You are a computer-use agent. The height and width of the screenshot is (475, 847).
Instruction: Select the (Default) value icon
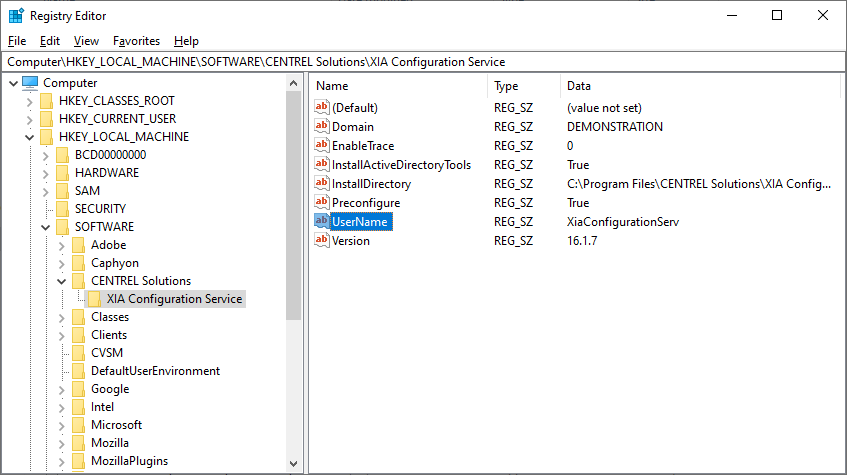(321, 107)
